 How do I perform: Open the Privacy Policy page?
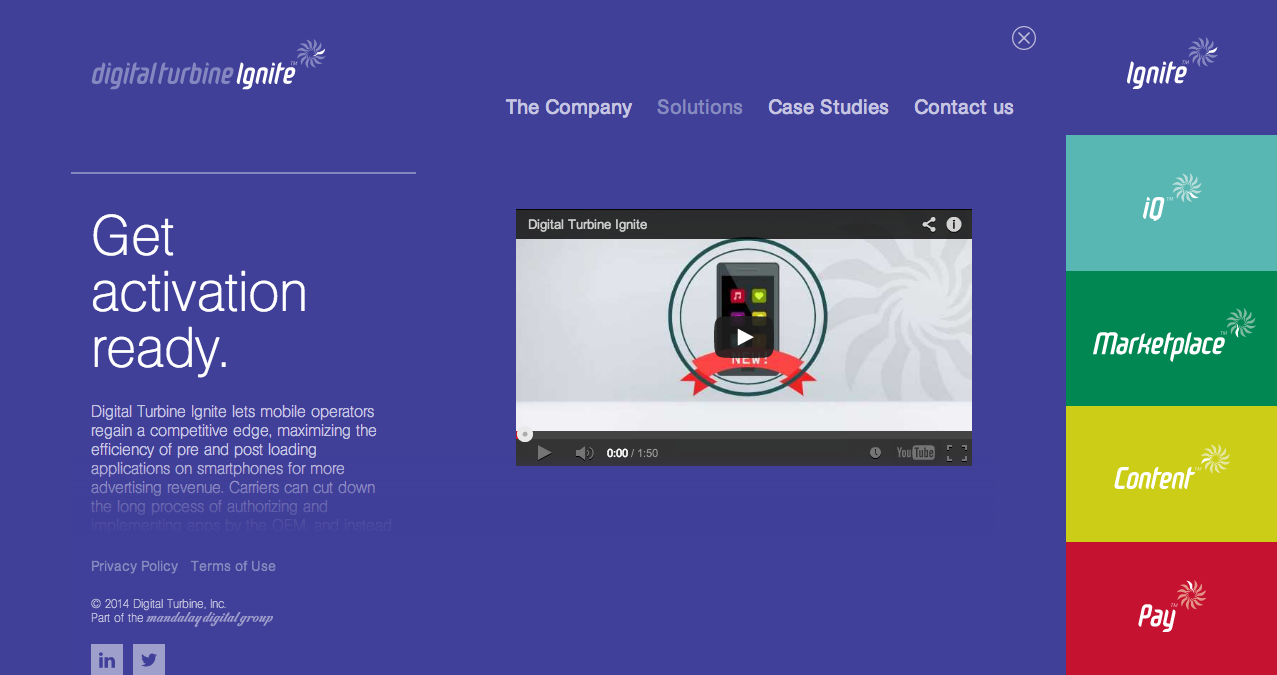[134, 565]
